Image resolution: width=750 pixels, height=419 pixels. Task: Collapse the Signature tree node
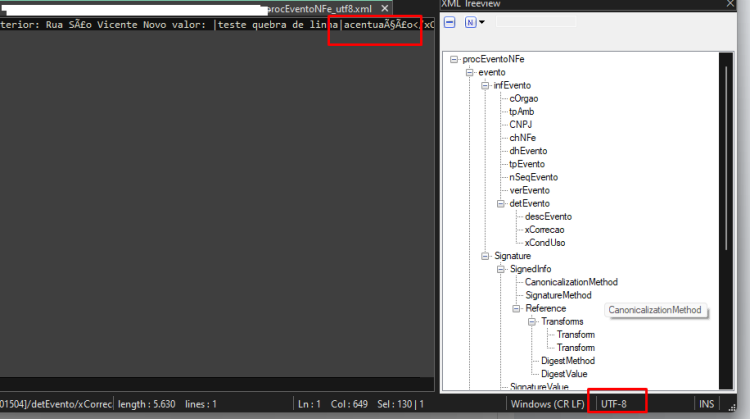click(x=485, y=256)
